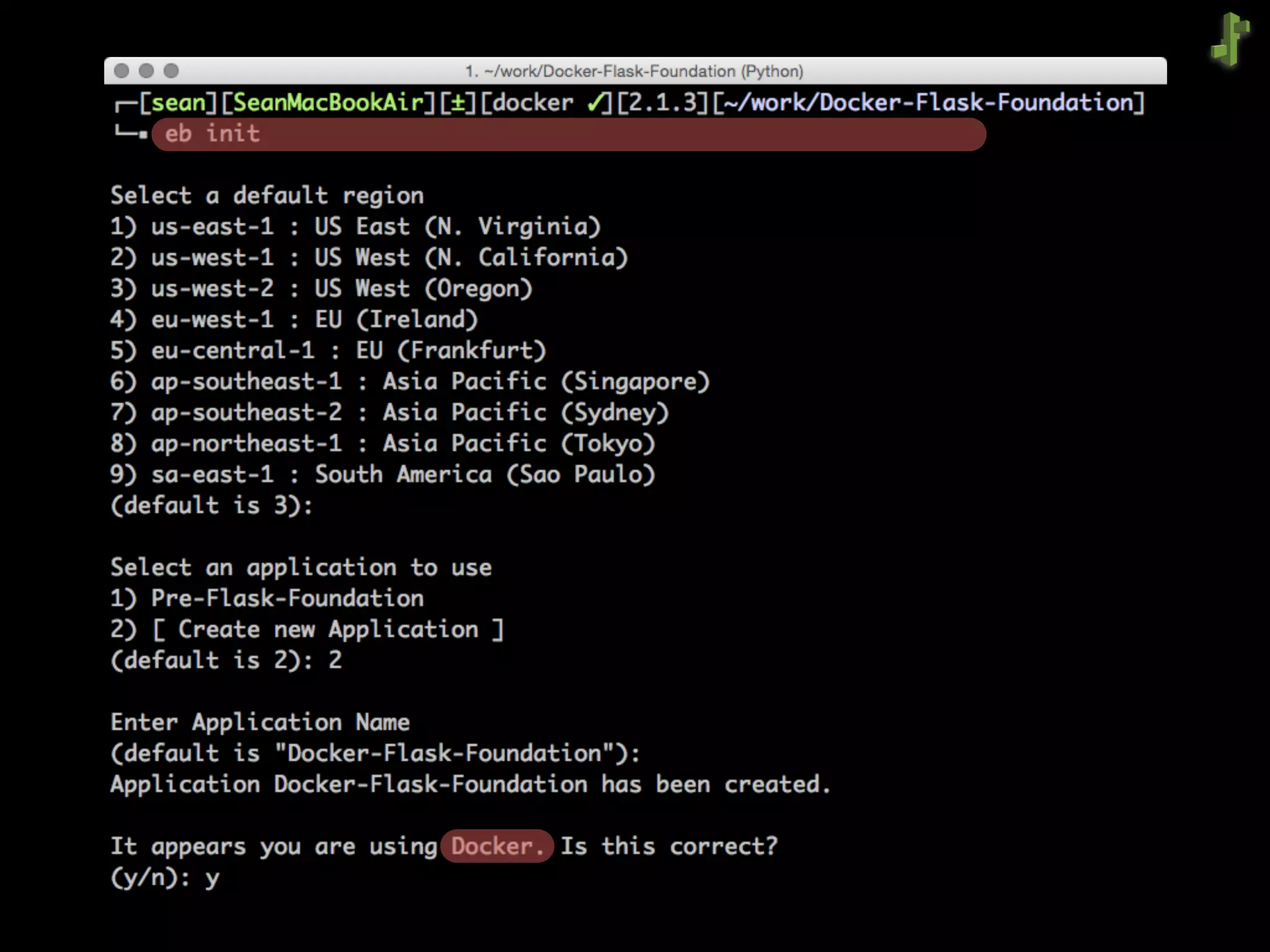1270x952 pixels.
Task: Click the 'y' answer after (y/n) prompt
Action: coord(212,878)
